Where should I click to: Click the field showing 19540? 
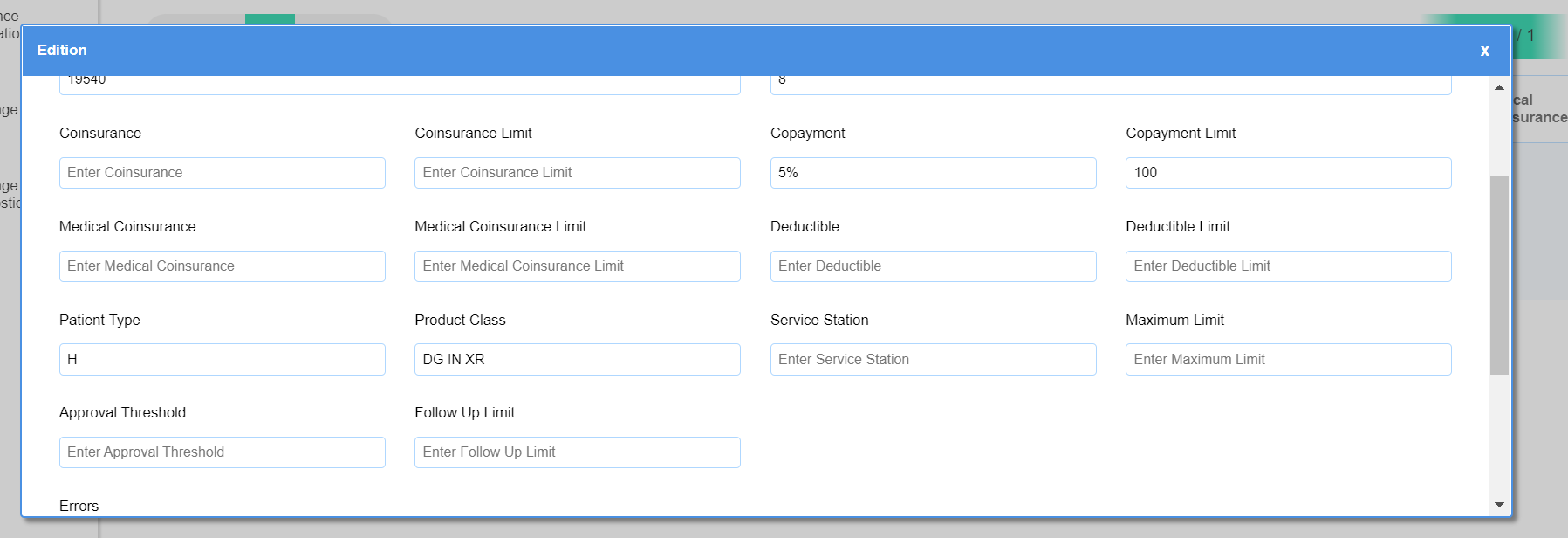click(x=400, y=85)
